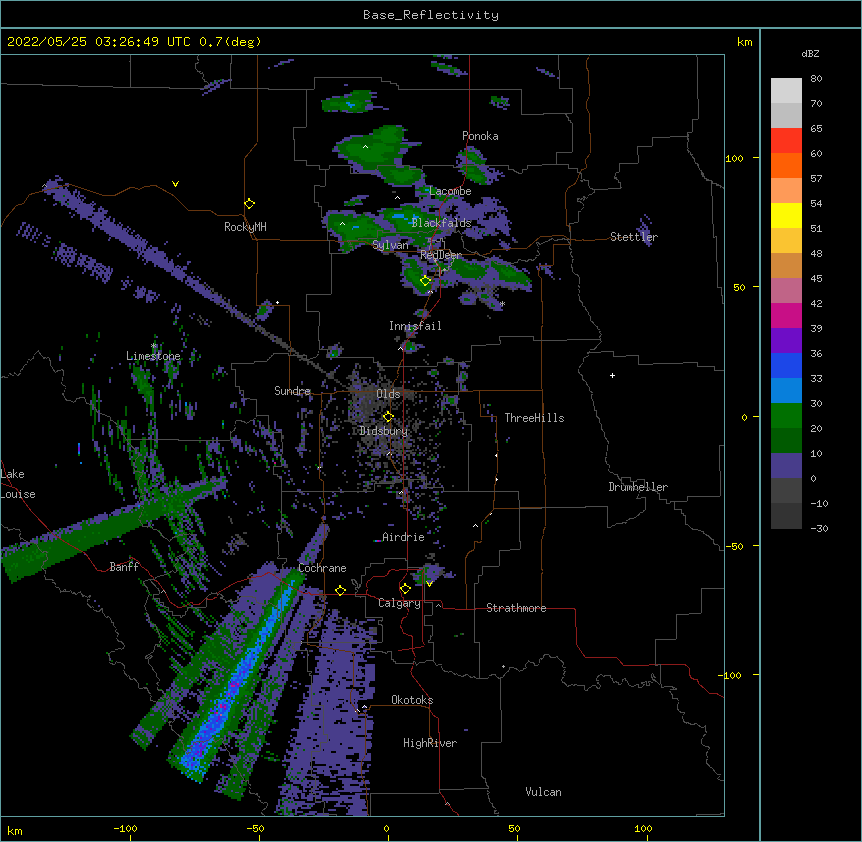Click the bottom-left km axis unit label

15,830
